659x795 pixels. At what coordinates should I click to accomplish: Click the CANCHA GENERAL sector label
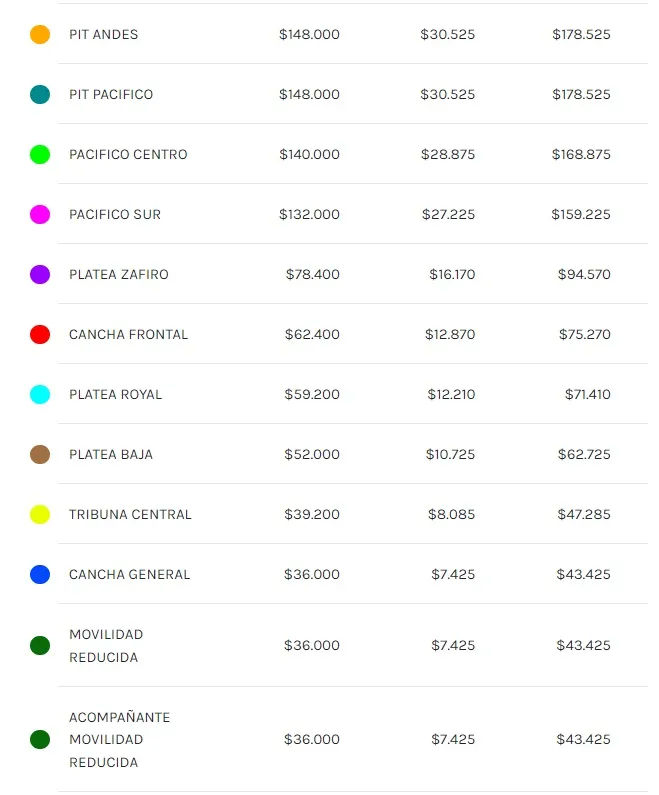129,575
